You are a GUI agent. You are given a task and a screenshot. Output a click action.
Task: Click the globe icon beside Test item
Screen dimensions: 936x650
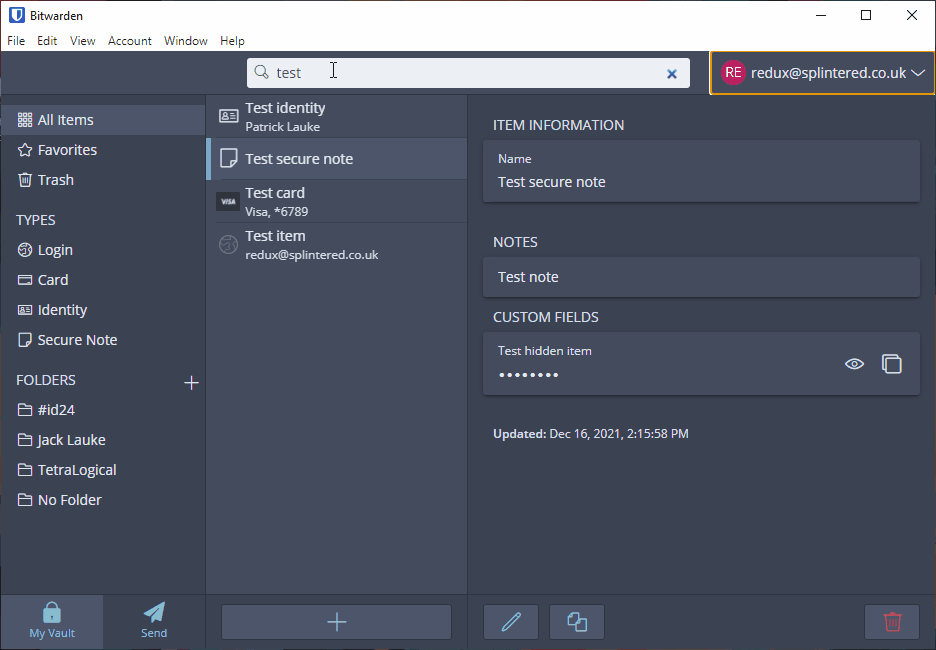tap(228, 244)
